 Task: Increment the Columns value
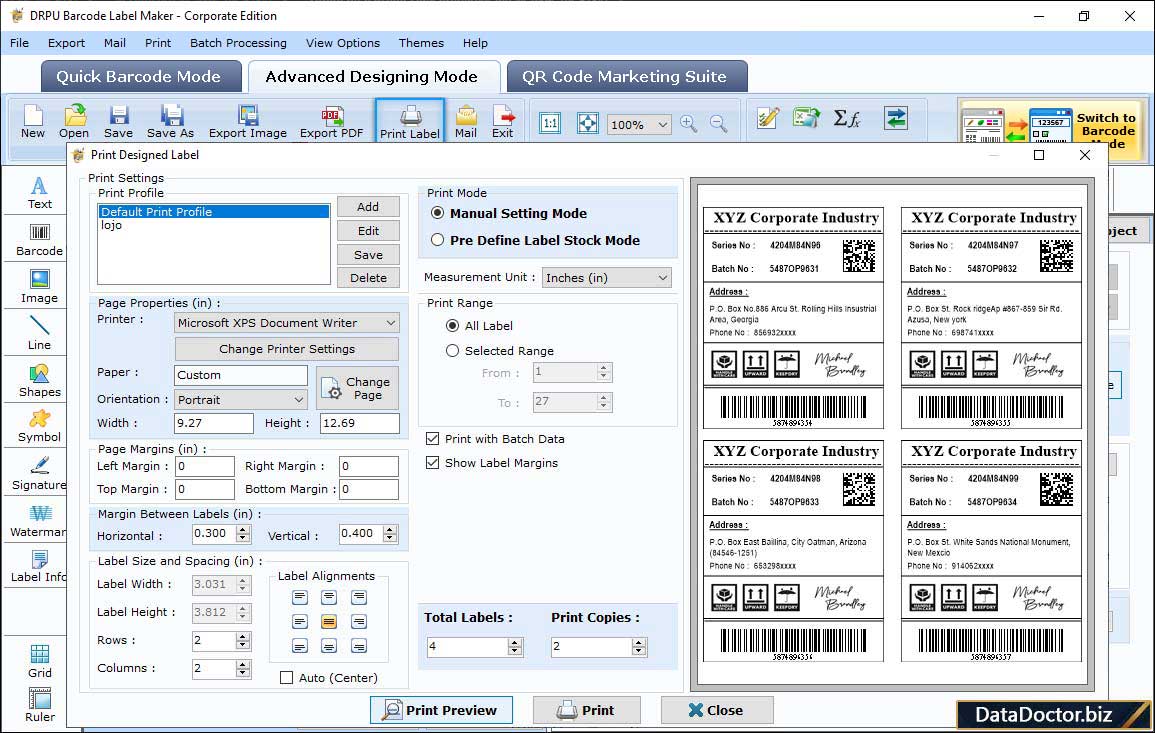pyautogui.click(x=243, y=664)
